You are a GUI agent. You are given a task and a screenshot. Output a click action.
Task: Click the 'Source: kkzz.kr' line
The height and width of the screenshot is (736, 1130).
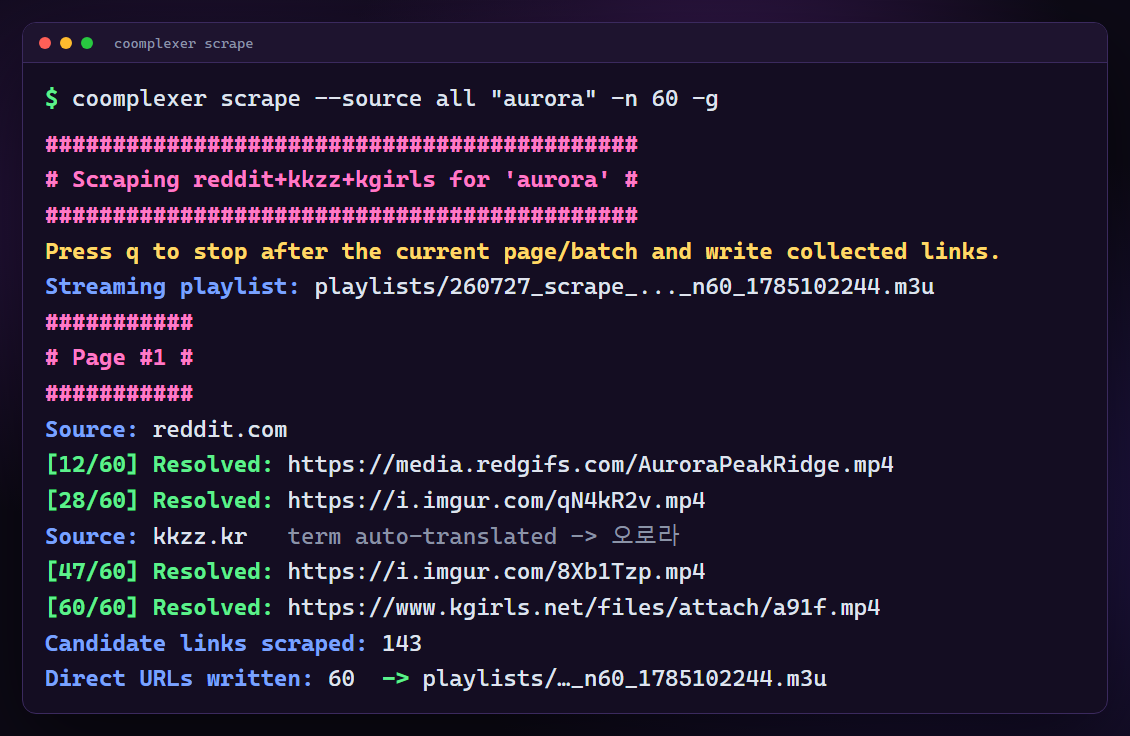click(146, 536)
